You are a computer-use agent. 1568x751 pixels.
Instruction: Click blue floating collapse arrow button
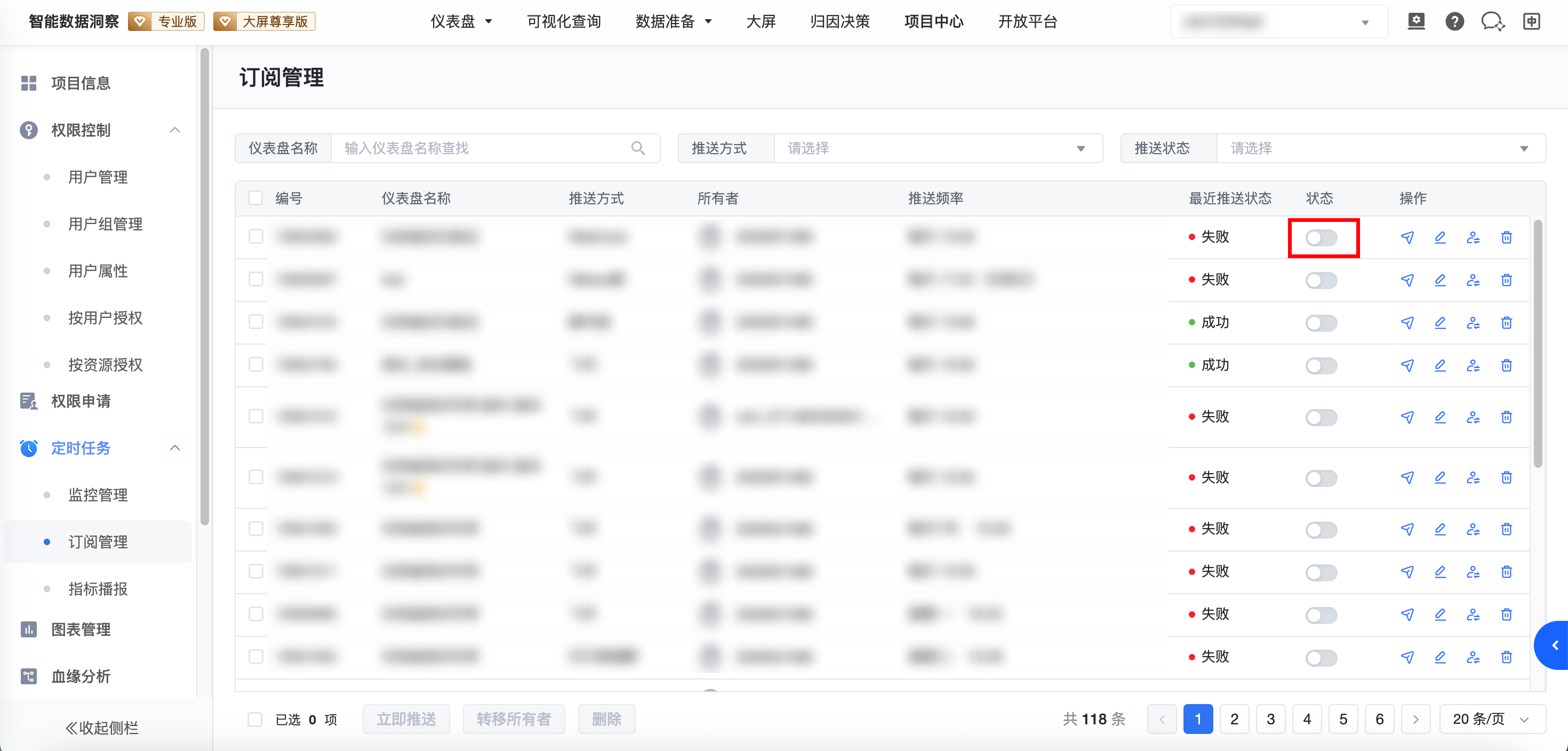[x=1554, y=645]
